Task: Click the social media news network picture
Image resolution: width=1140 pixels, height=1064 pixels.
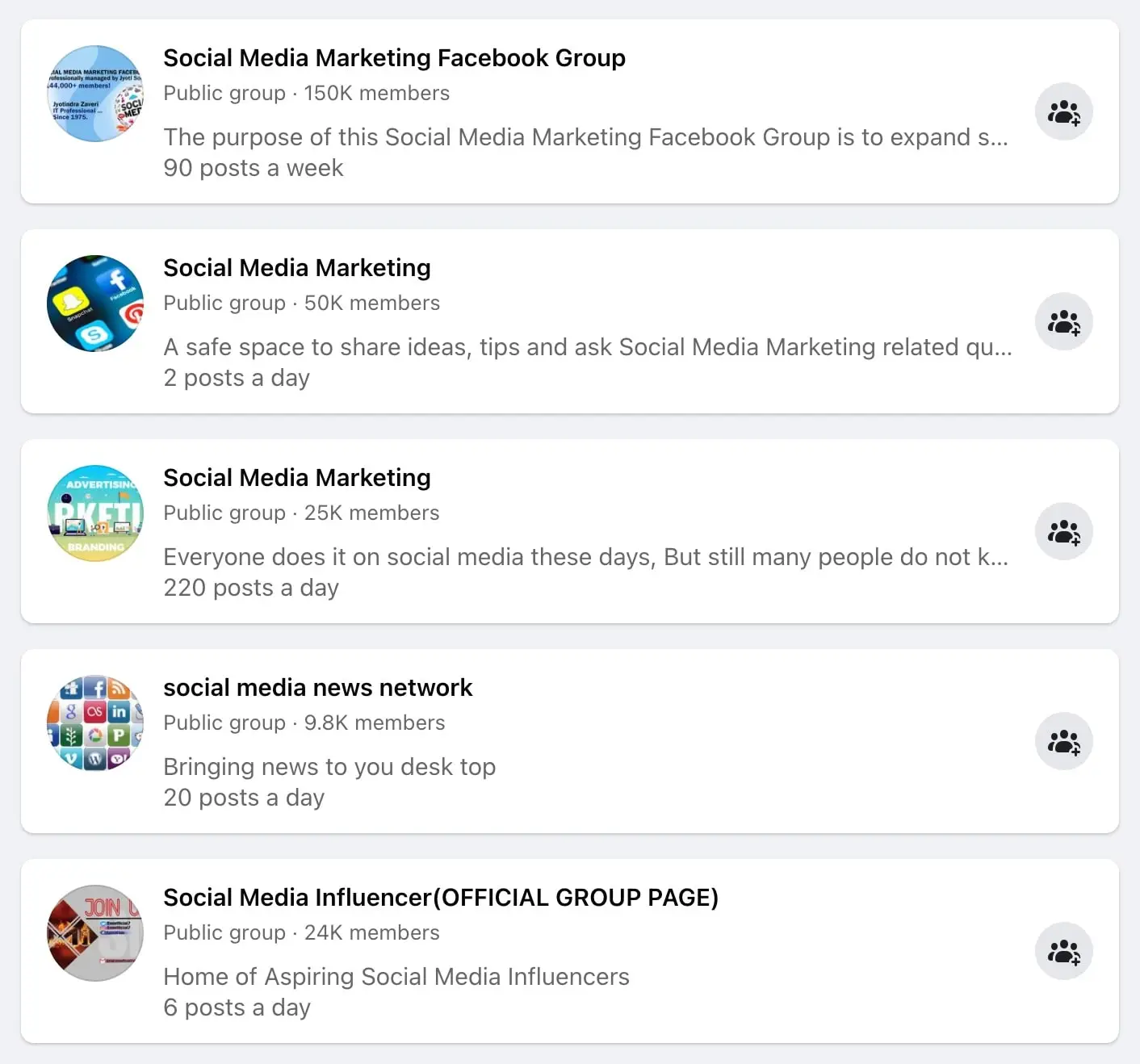Action: pyautogui.click(x=95, y=723)
